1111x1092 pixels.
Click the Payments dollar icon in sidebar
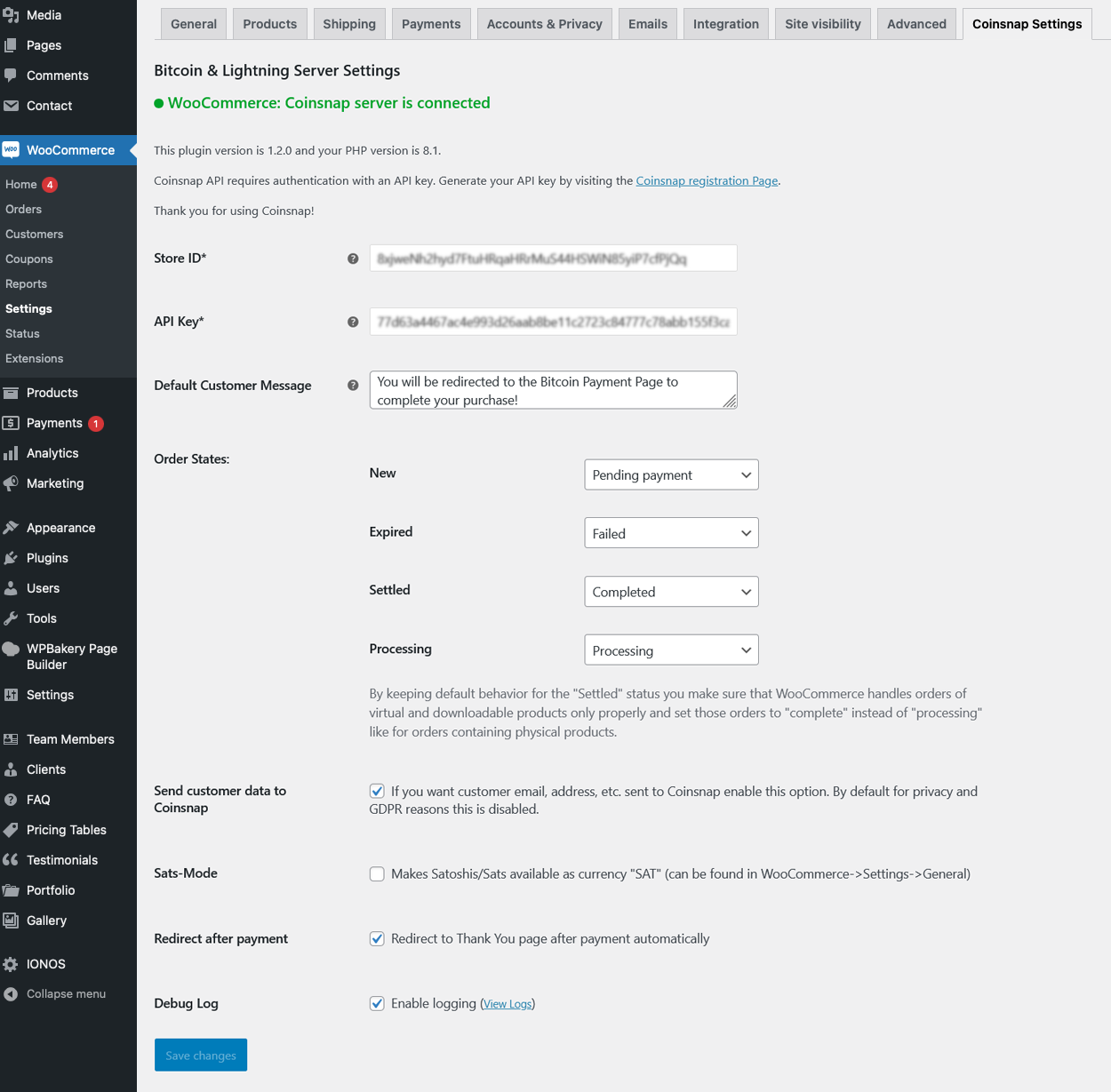coord(11,423)
